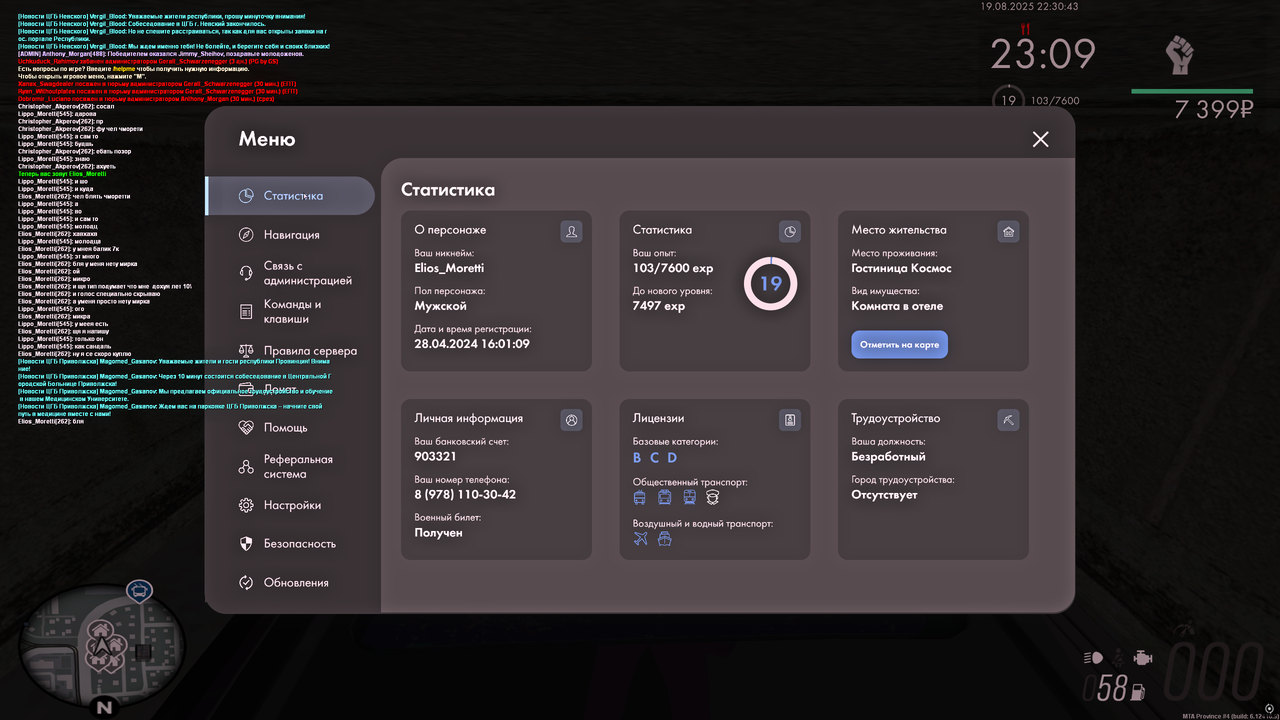
Task: Open the Навигация menu section
Action: 290,235
